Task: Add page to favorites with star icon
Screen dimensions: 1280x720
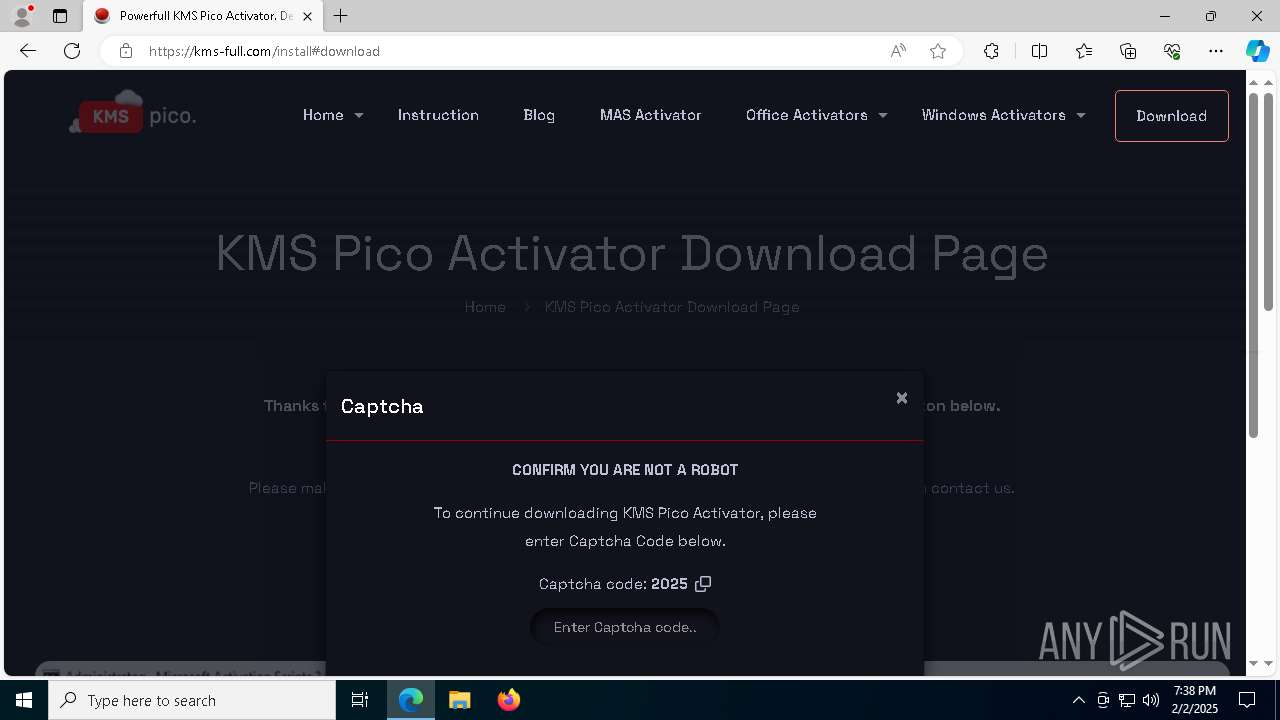Action: click(x=938, y=51)
